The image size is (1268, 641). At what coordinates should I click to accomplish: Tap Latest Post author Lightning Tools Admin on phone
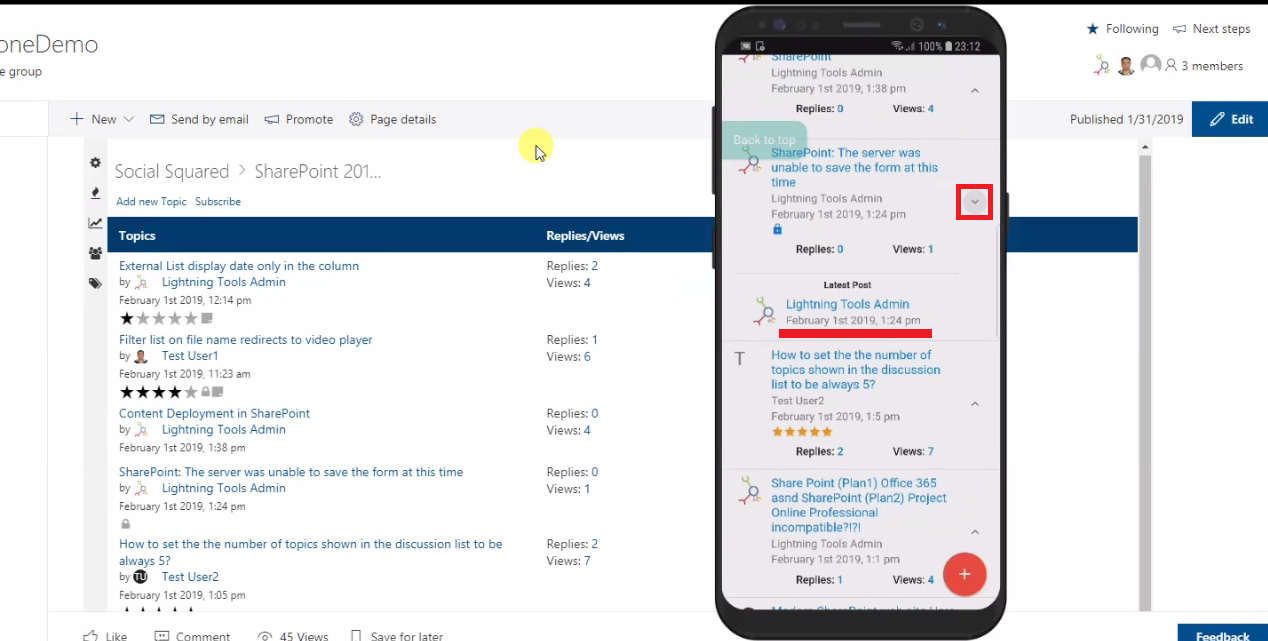point(848,304)
